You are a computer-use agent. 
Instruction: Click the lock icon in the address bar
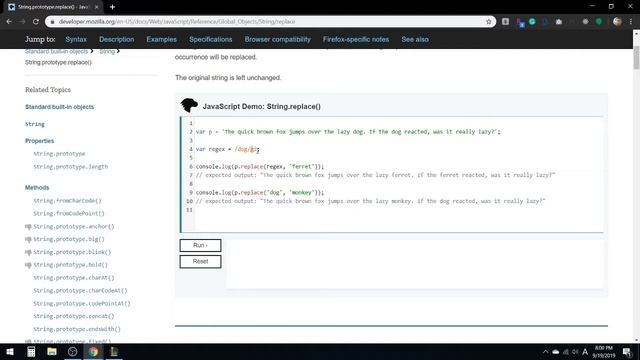coord(52,22)
